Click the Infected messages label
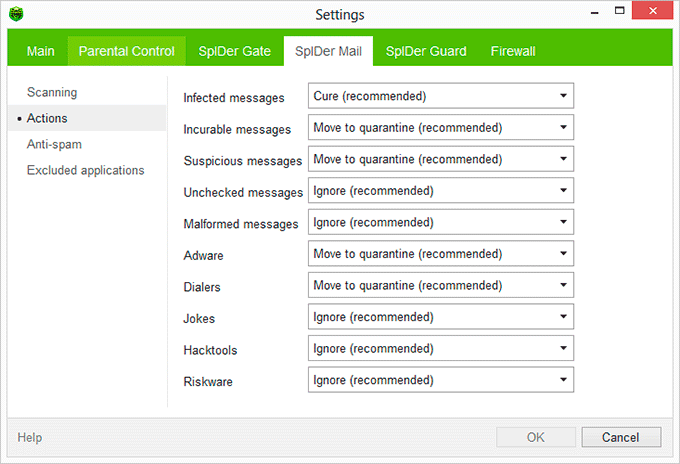This screenshot has width=680, height=464. tap(234, 98)
